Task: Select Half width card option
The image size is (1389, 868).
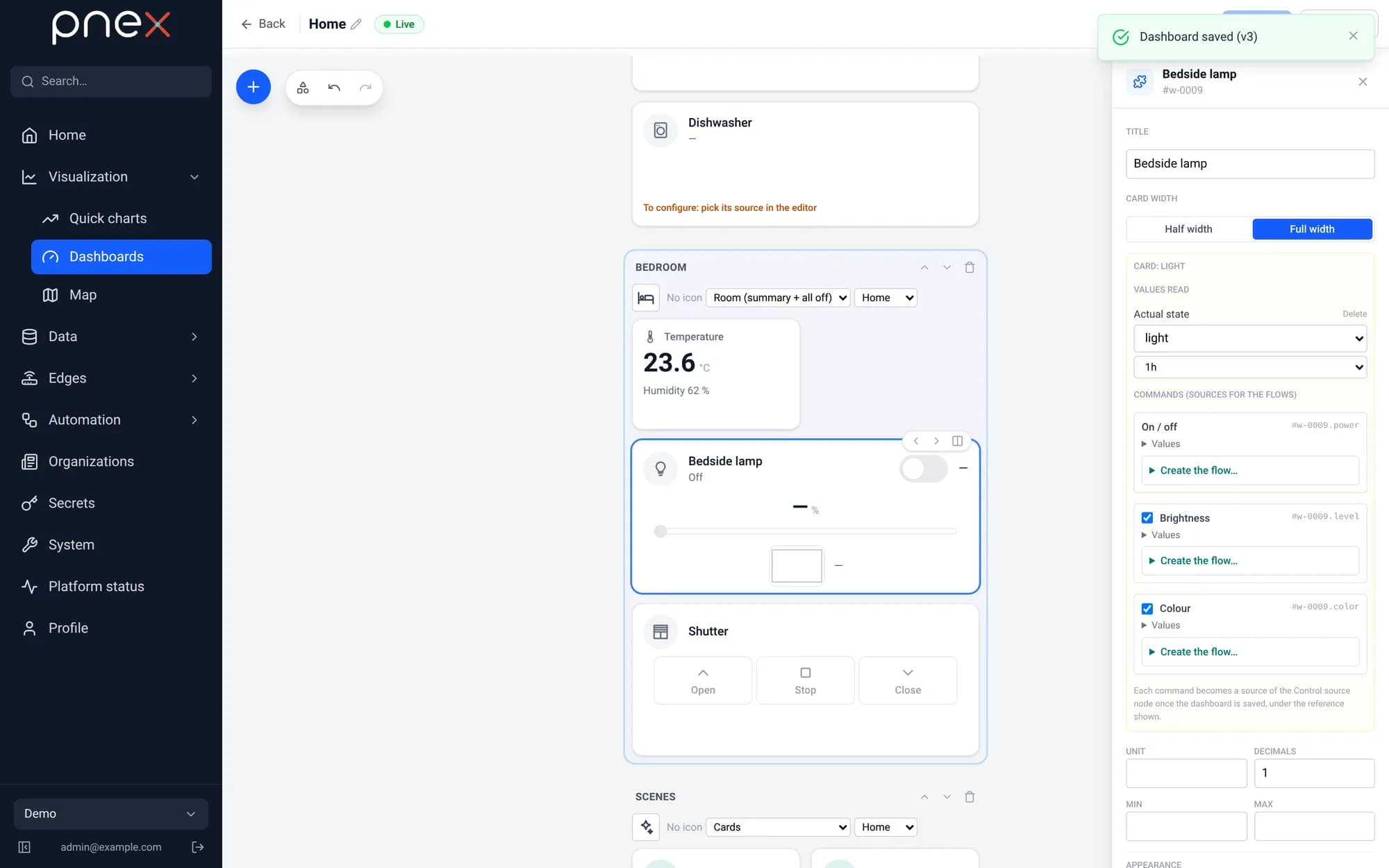Action: (x=1188, y=229)
